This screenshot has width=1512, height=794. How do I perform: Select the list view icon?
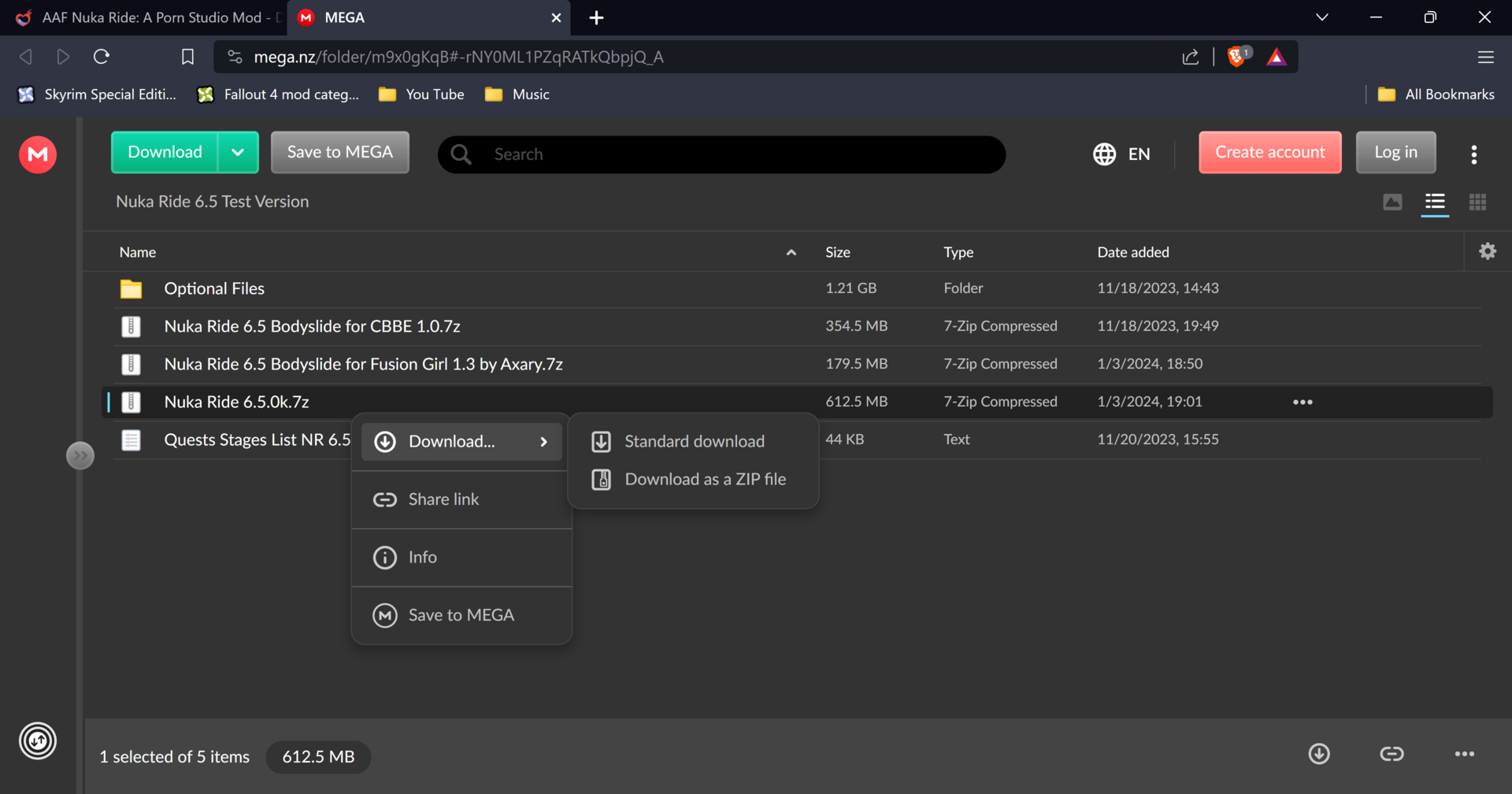coord(1435,202)
